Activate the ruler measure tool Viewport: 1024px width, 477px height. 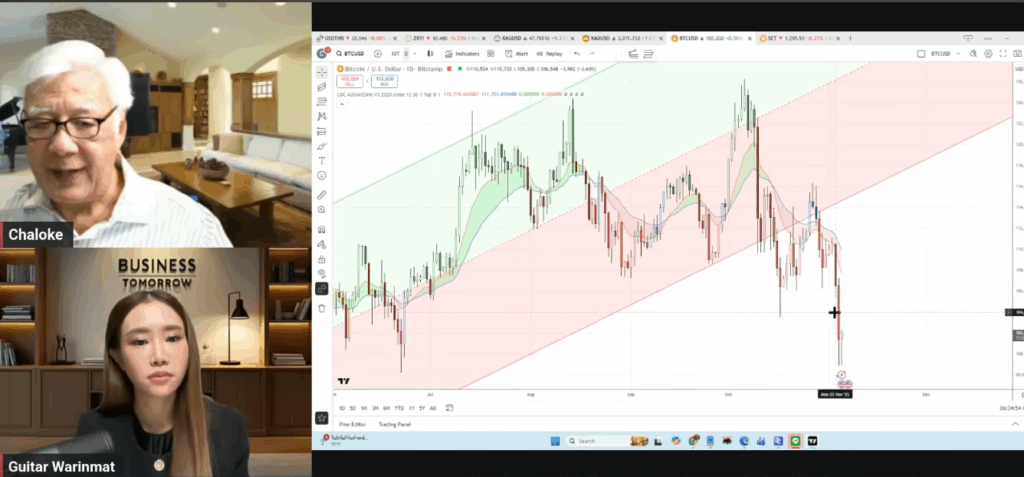322,194
